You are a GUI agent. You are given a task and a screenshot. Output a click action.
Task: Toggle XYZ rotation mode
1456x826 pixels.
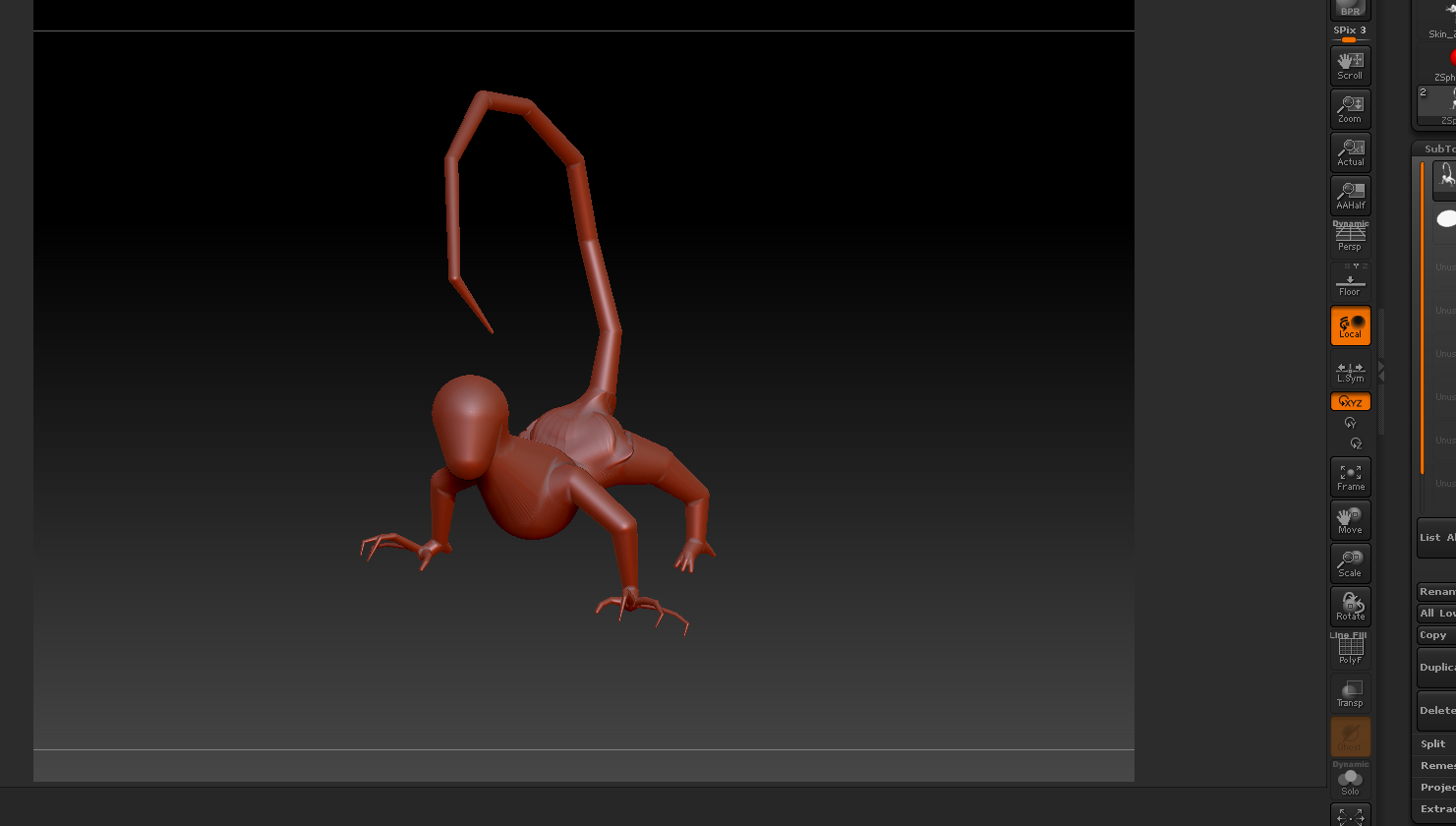[x=1350, y=401]
